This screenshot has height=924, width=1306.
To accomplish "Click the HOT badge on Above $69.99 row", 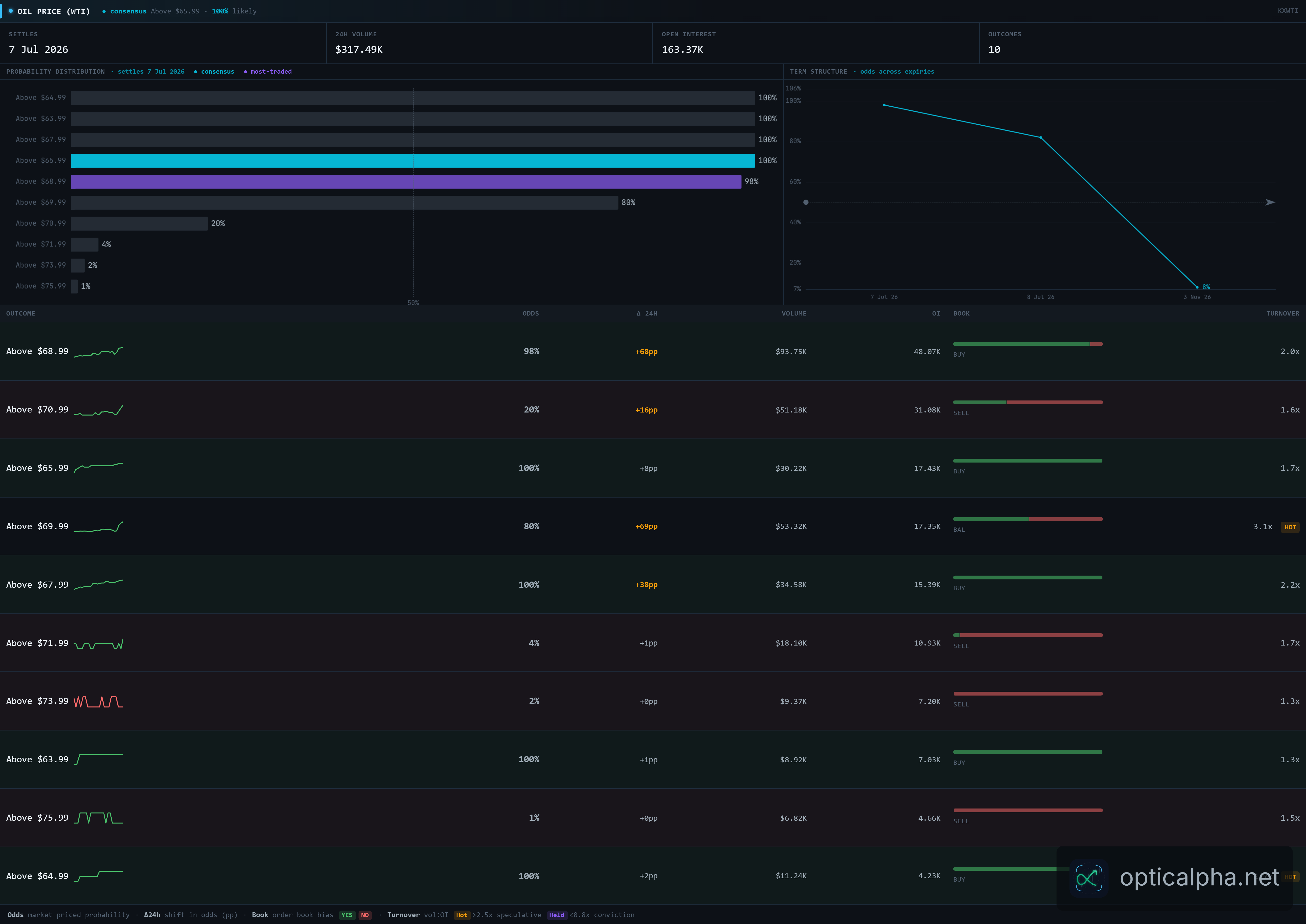I will pos(1290,527).
